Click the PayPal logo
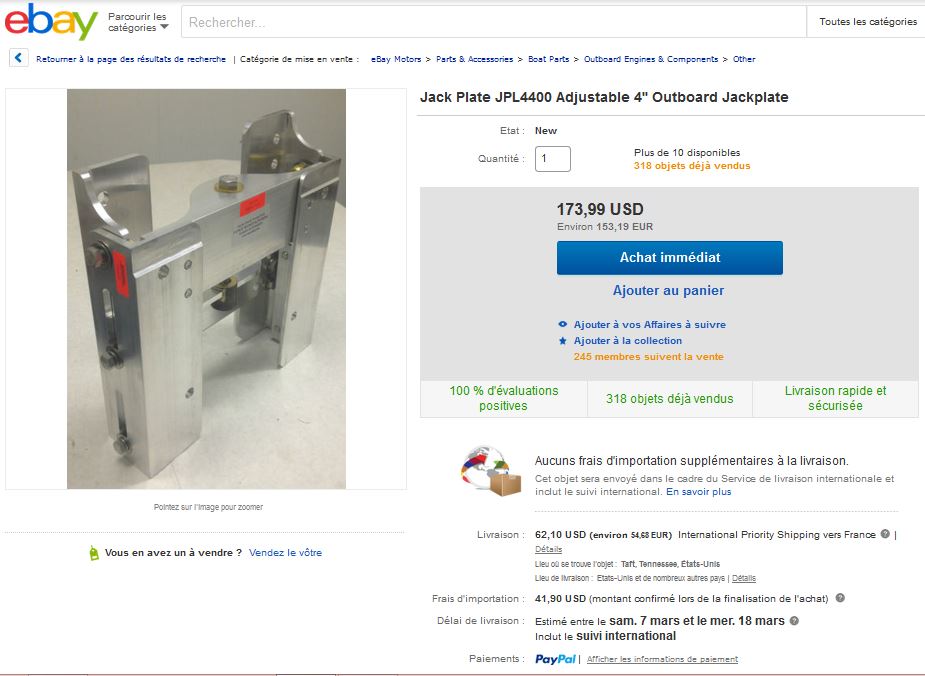 tap(555, 659)
